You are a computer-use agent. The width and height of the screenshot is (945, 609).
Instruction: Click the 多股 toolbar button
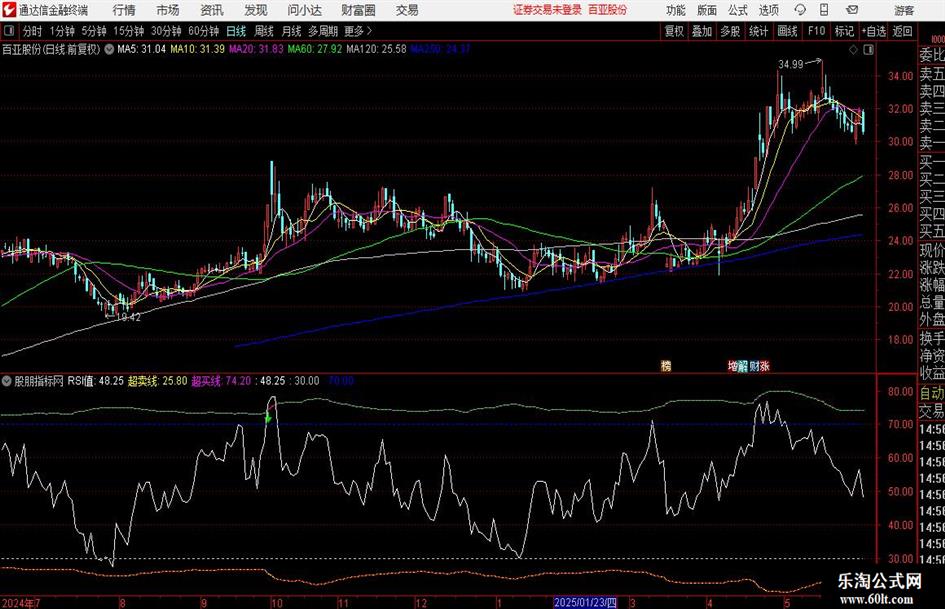(730, 31)
